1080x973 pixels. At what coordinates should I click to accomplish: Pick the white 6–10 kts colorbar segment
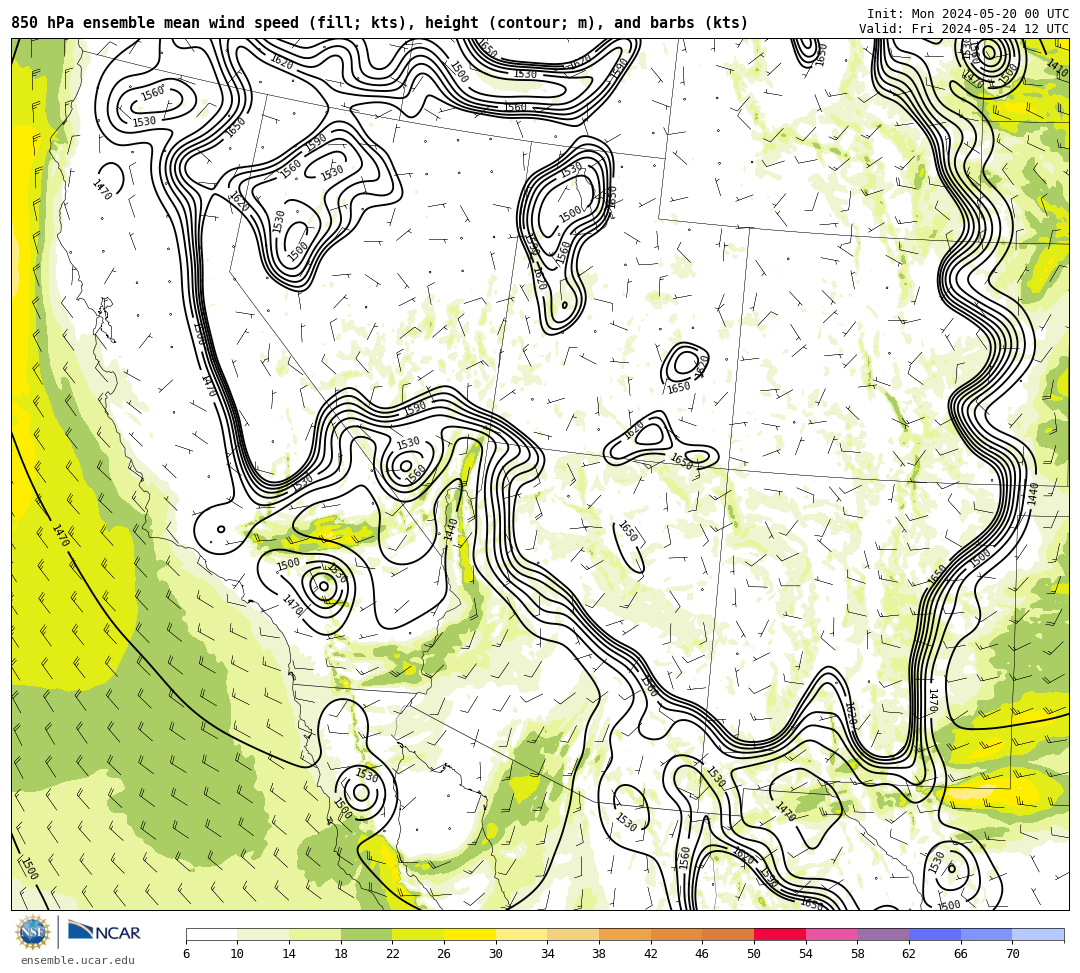coord(211,934)
